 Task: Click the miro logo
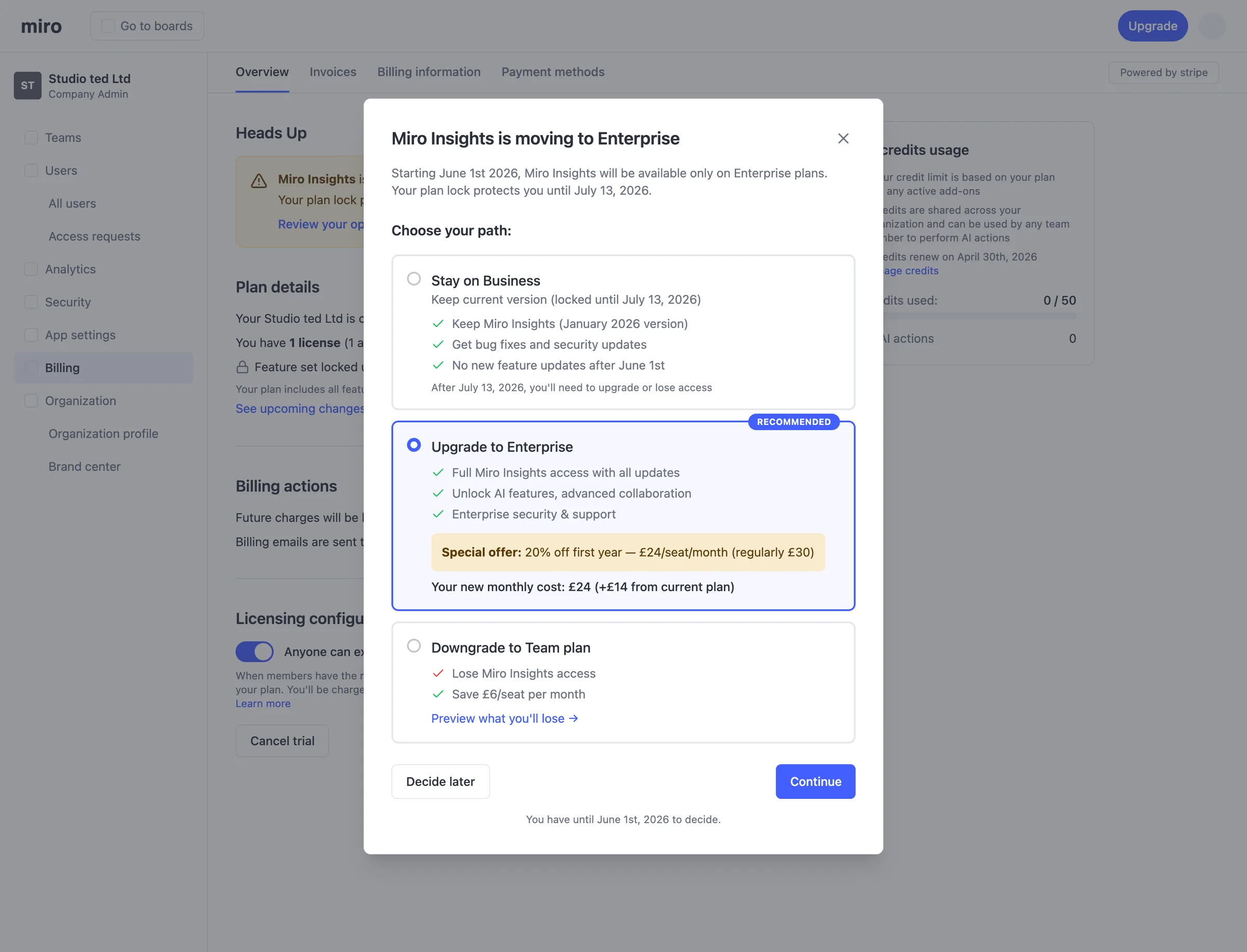tap(41, 26)
